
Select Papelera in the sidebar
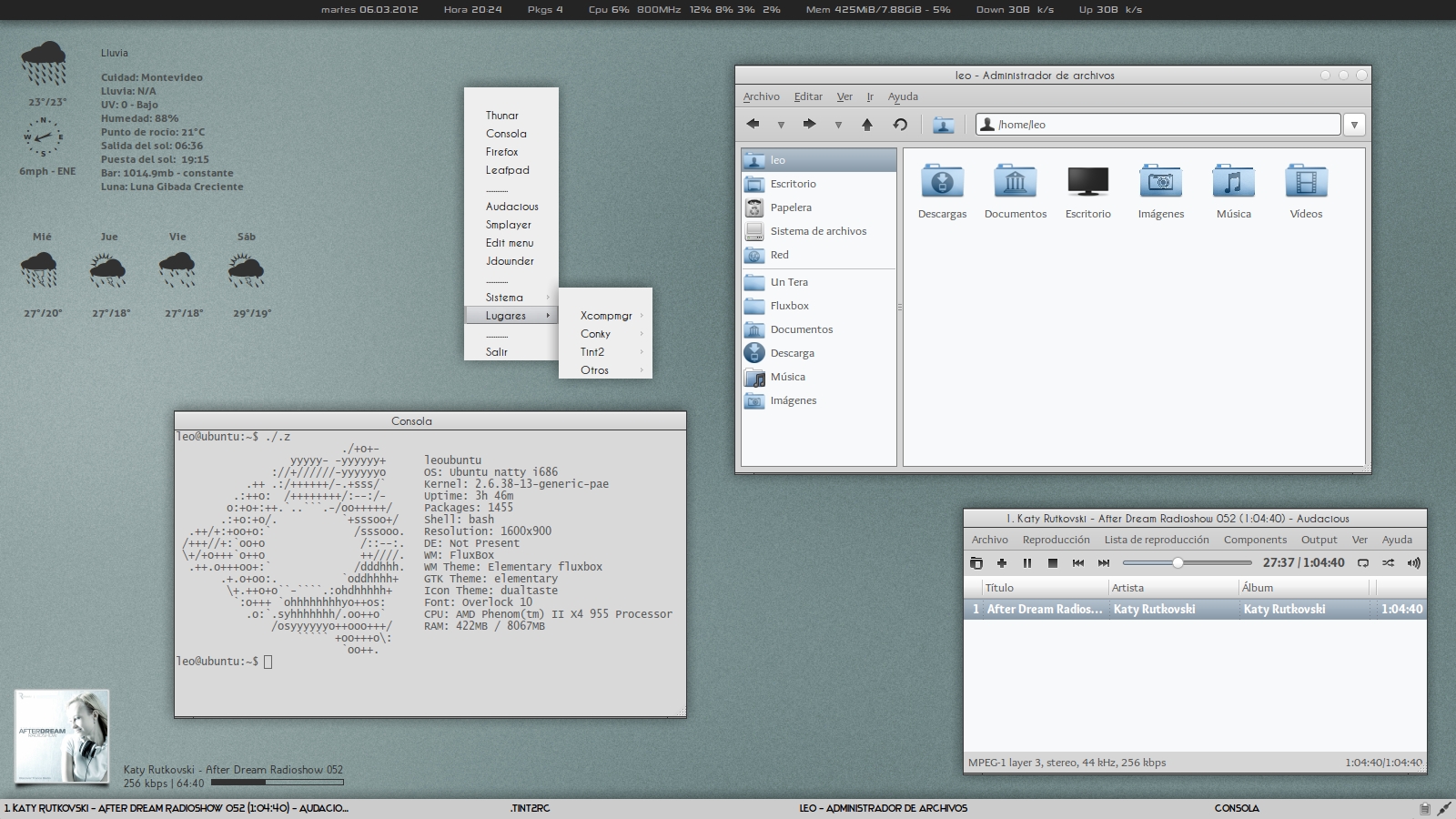coord(818,207)
